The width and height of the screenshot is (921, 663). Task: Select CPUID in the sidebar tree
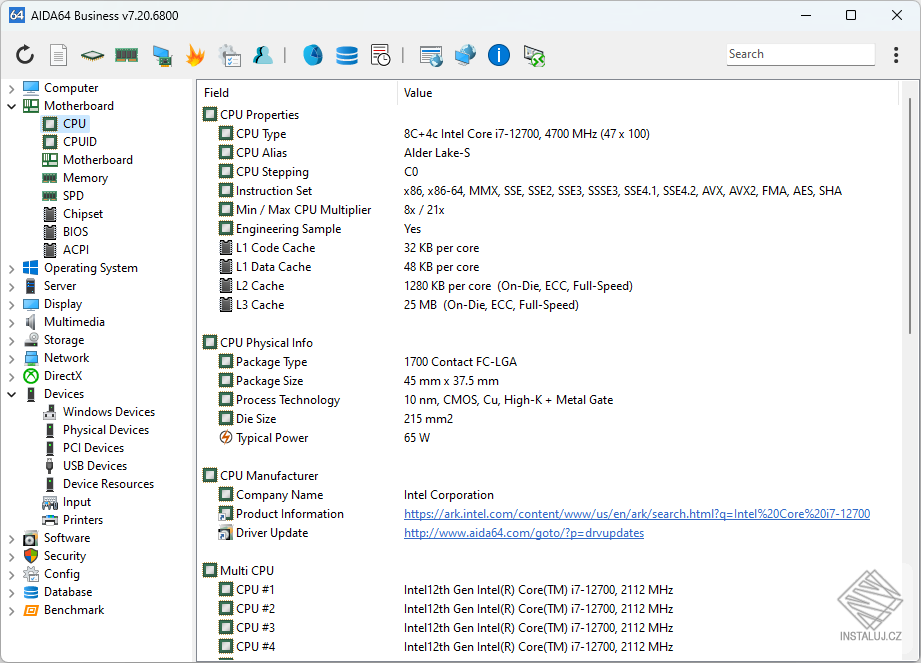coord(79,142)
